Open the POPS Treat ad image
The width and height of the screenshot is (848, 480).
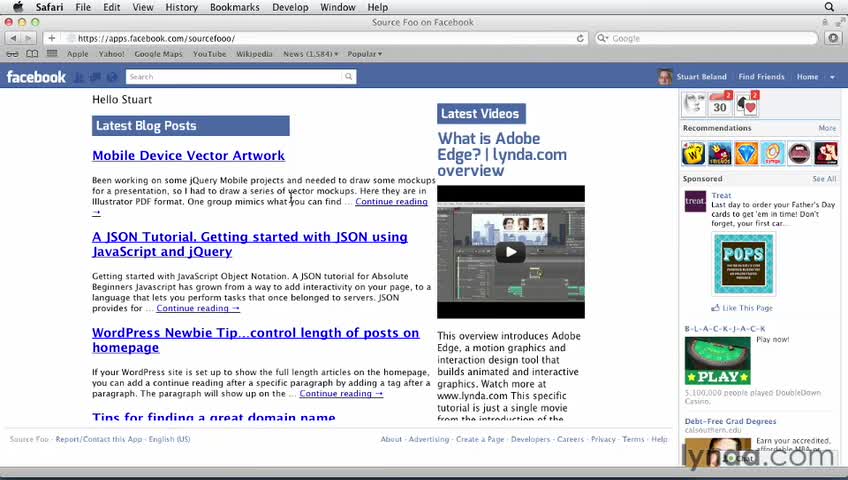[744, 264]
